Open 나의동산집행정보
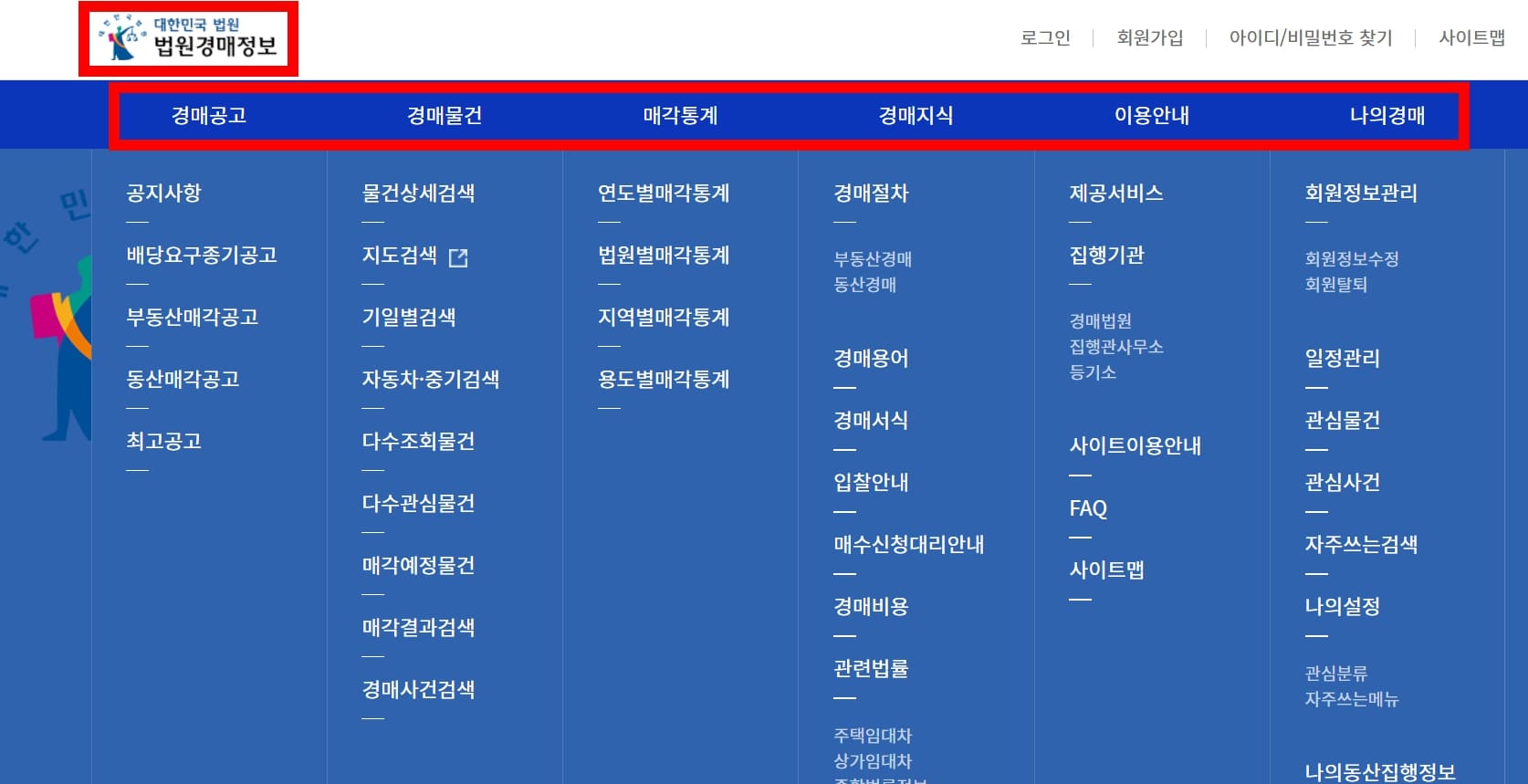Screen dimensions: 1528x784 pyautogui.click(x=1380, y=772)
